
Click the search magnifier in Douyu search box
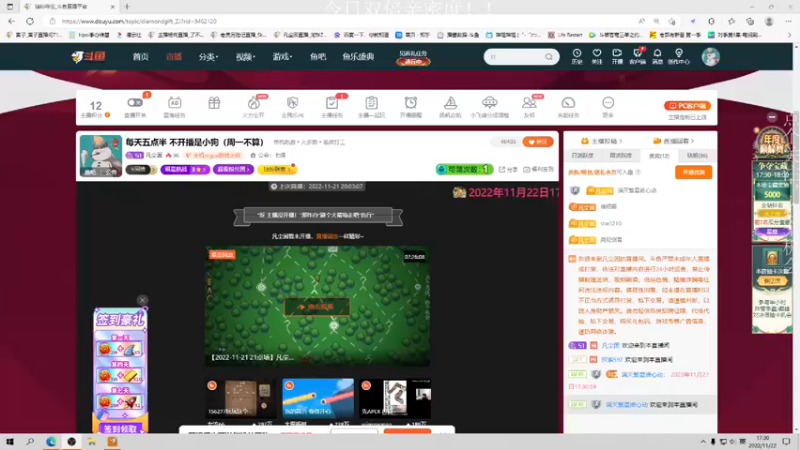point(548,57)
